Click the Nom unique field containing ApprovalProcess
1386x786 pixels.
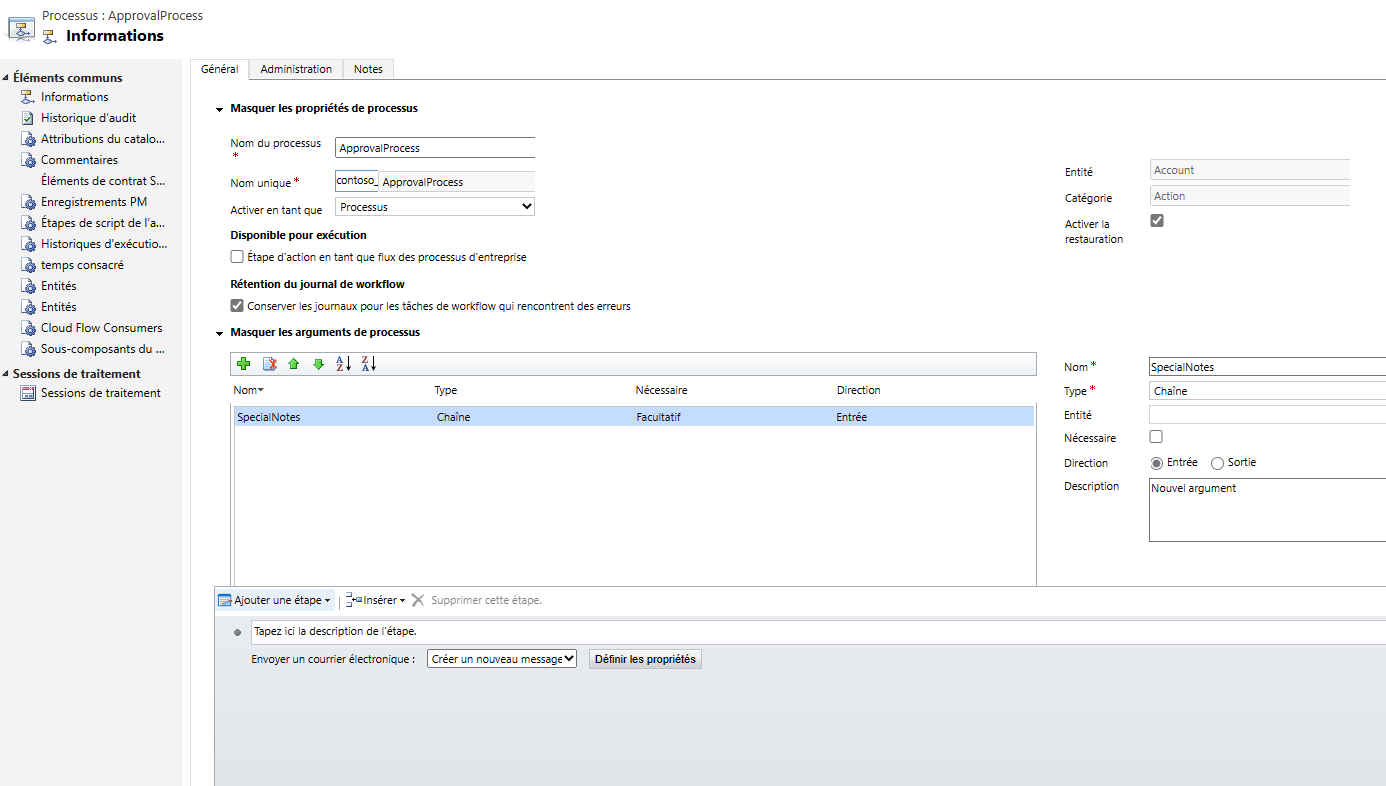457,182
